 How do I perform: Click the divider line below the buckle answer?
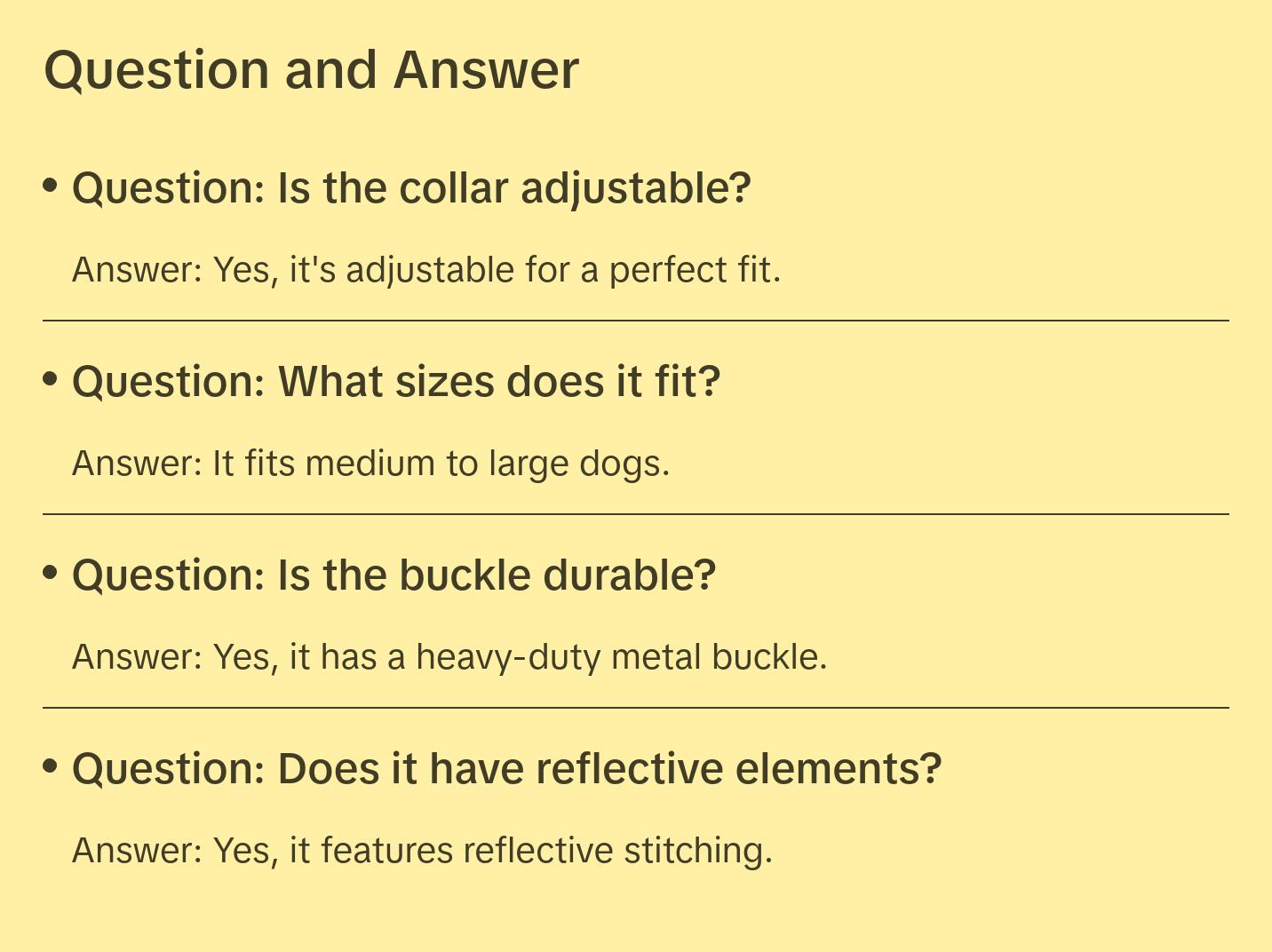(636, 708)
